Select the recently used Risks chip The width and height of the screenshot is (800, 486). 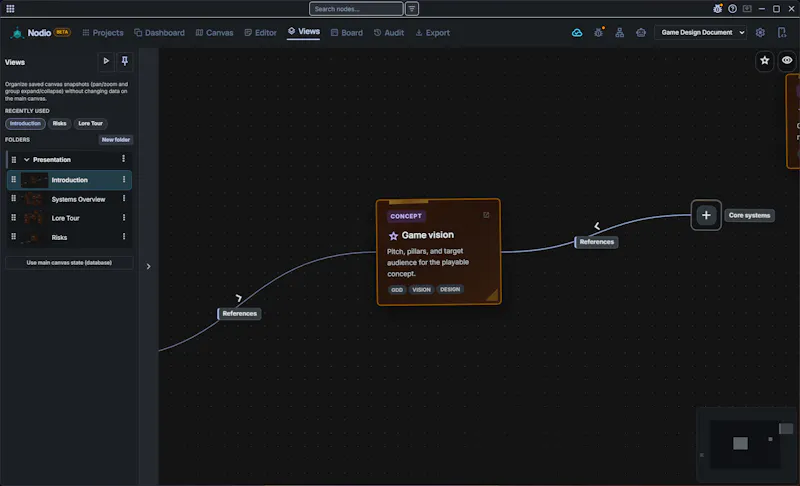click(x=59, y=123)
